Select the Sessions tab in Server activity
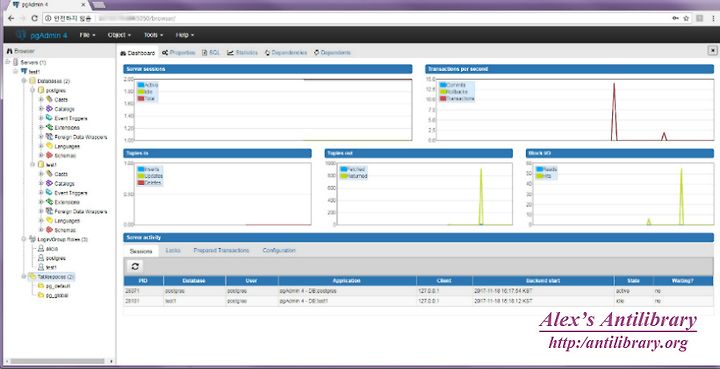 pyautogui.click(x=141, y=251)
